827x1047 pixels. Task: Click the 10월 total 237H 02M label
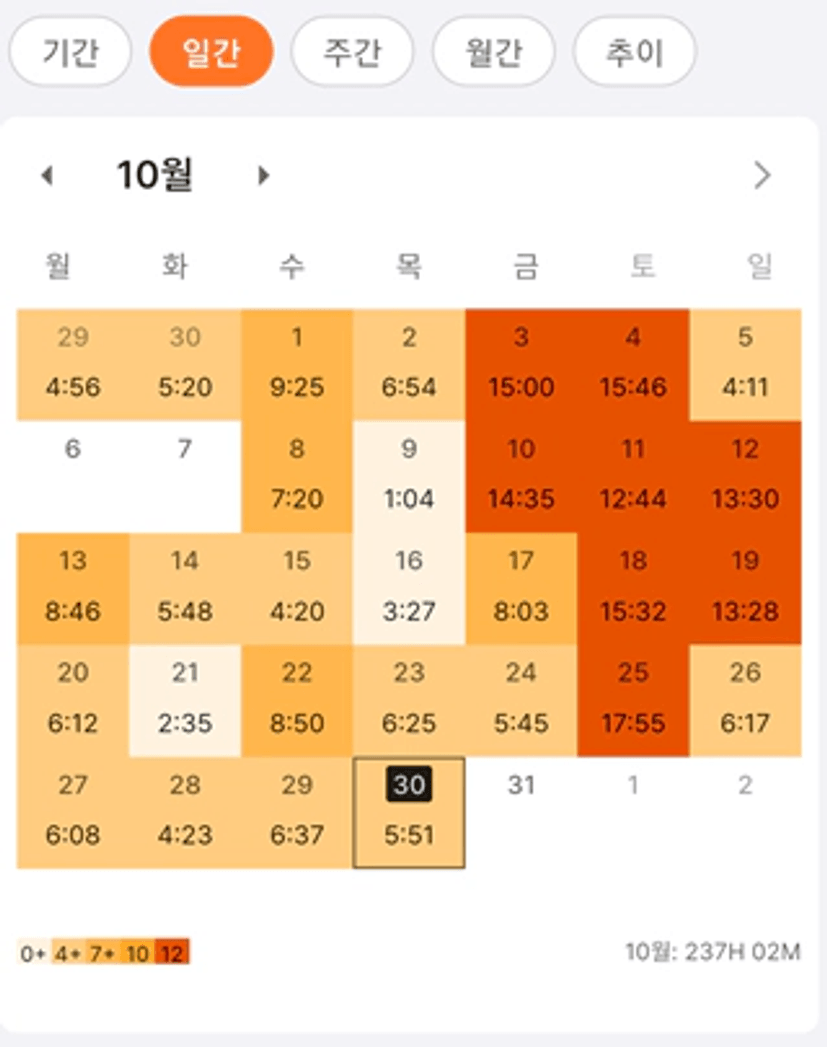(713, 952)
